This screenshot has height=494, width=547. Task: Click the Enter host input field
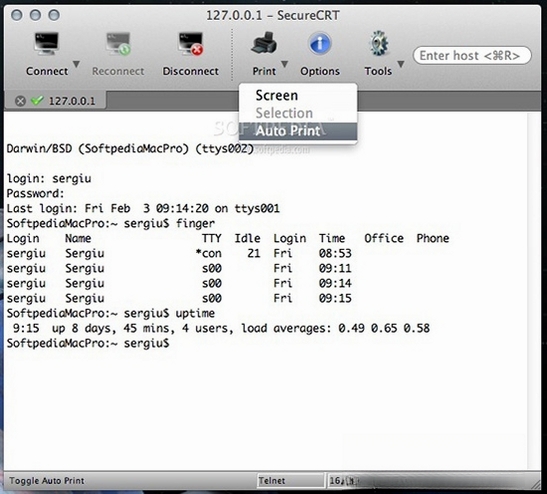click(x=472, y=55)
